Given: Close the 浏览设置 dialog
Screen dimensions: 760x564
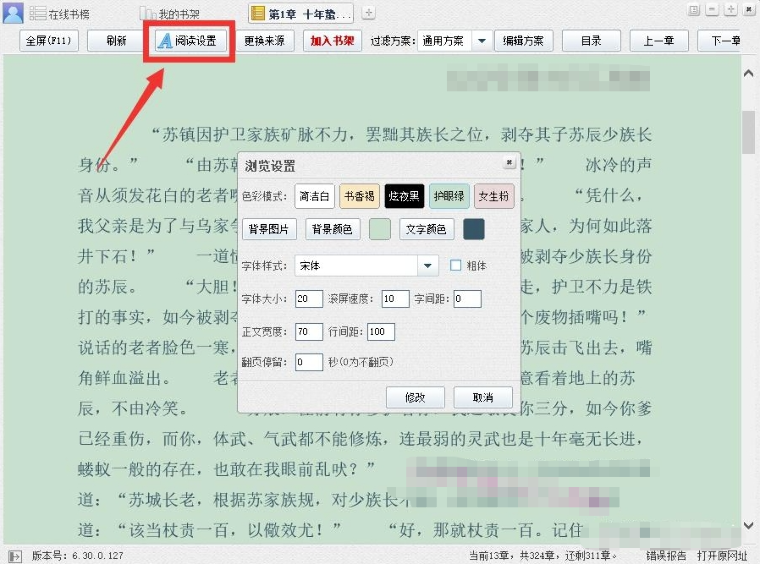Looking at the screenshot, I should coord(509,162).
